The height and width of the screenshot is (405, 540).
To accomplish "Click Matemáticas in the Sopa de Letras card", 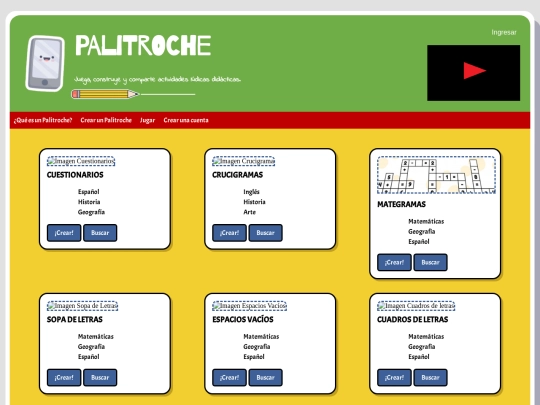I will (95, 336).
